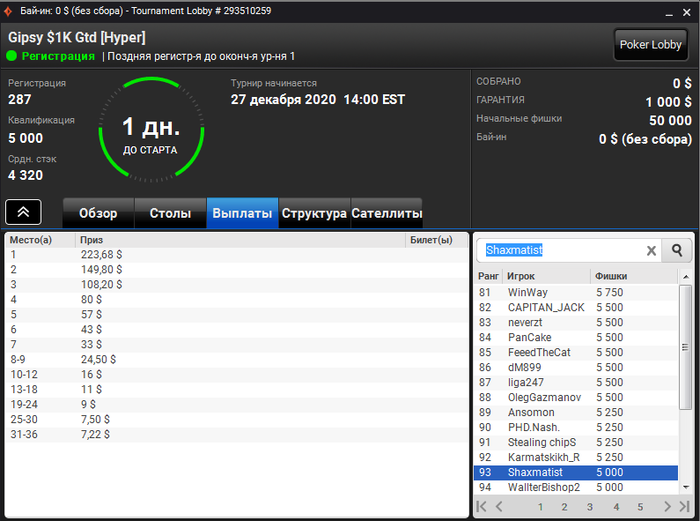Return to Poker Lobby
This screenshot has width=700, height=521.
tap(650, 45)
